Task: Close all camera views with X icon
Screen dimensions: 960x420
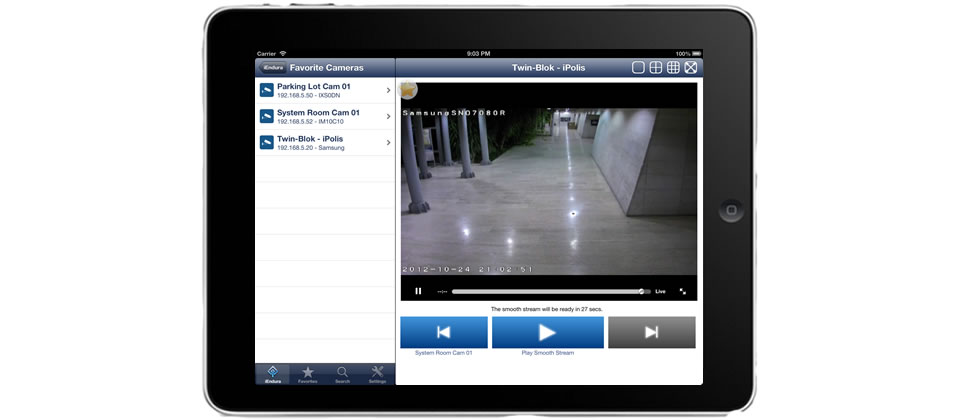Action: click(x=691, y=68)
